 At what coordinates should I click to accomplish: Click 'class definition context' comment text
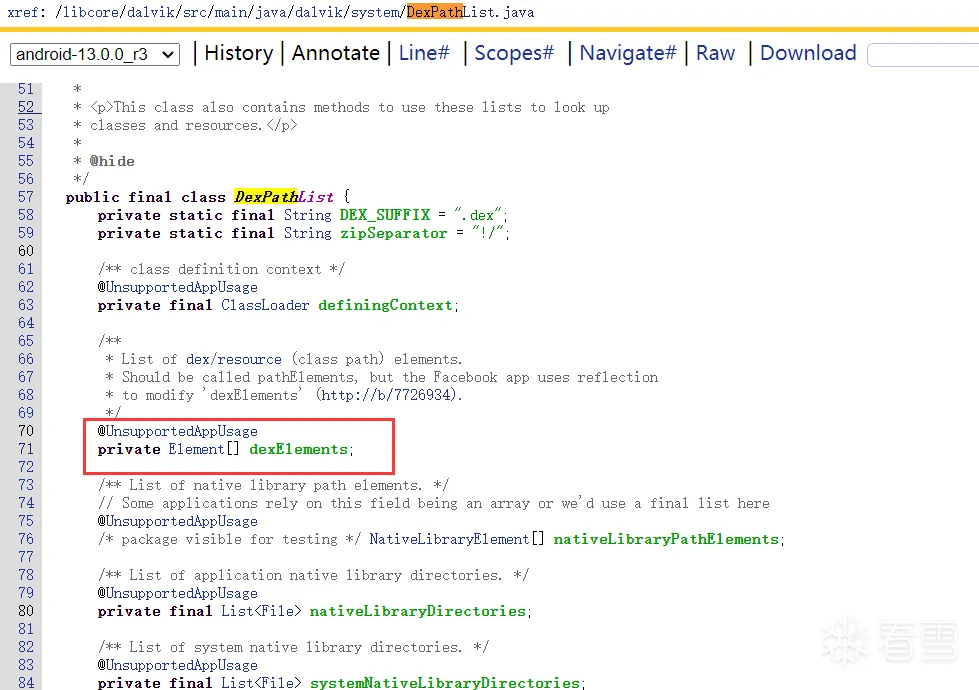[x=225, y=269]
